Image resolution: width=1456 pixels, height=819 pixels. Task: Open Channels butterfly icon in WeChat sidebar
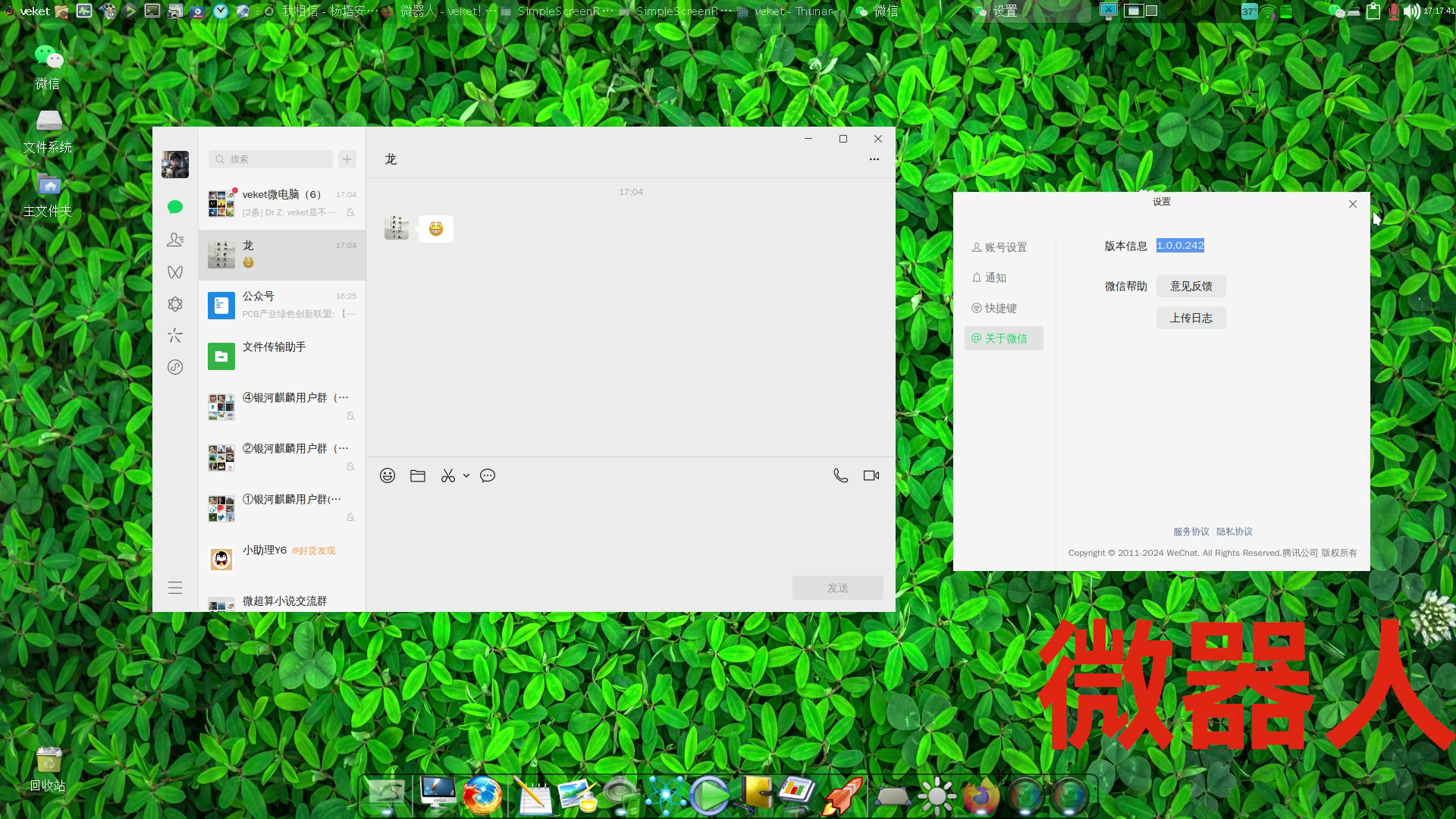point(175,272)
